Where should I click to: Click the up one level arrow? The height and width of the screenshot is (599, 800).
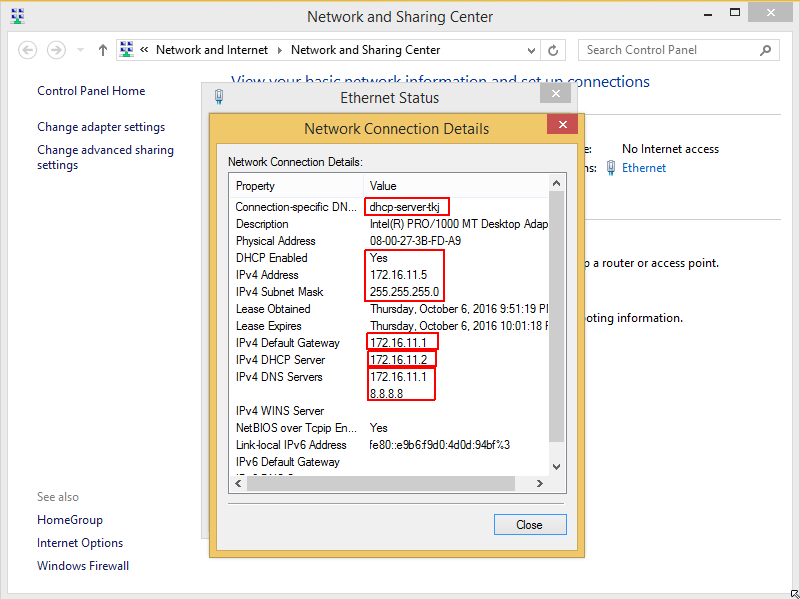click(x=102, y=49)
